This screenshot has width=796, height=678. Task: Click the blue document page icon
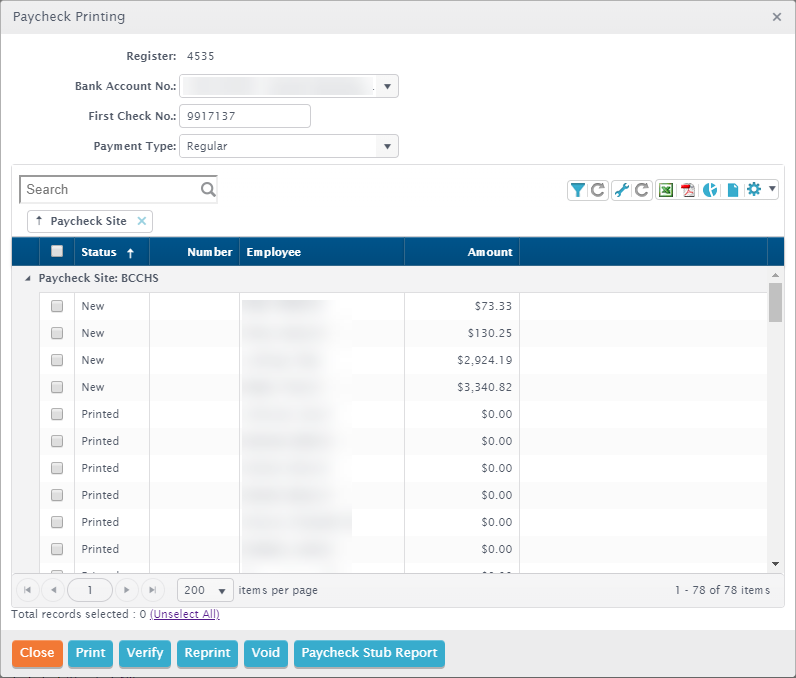click(x=732, y=190)
